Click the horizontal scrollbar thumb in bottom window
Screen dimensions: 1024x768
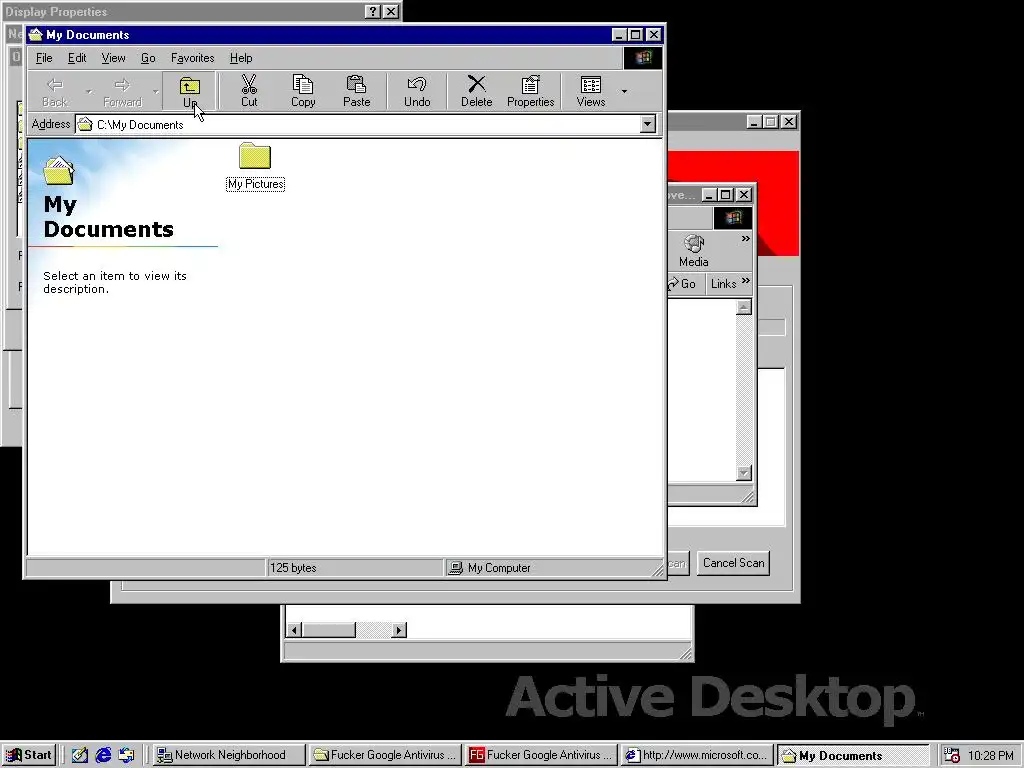(x=328, y=630)
